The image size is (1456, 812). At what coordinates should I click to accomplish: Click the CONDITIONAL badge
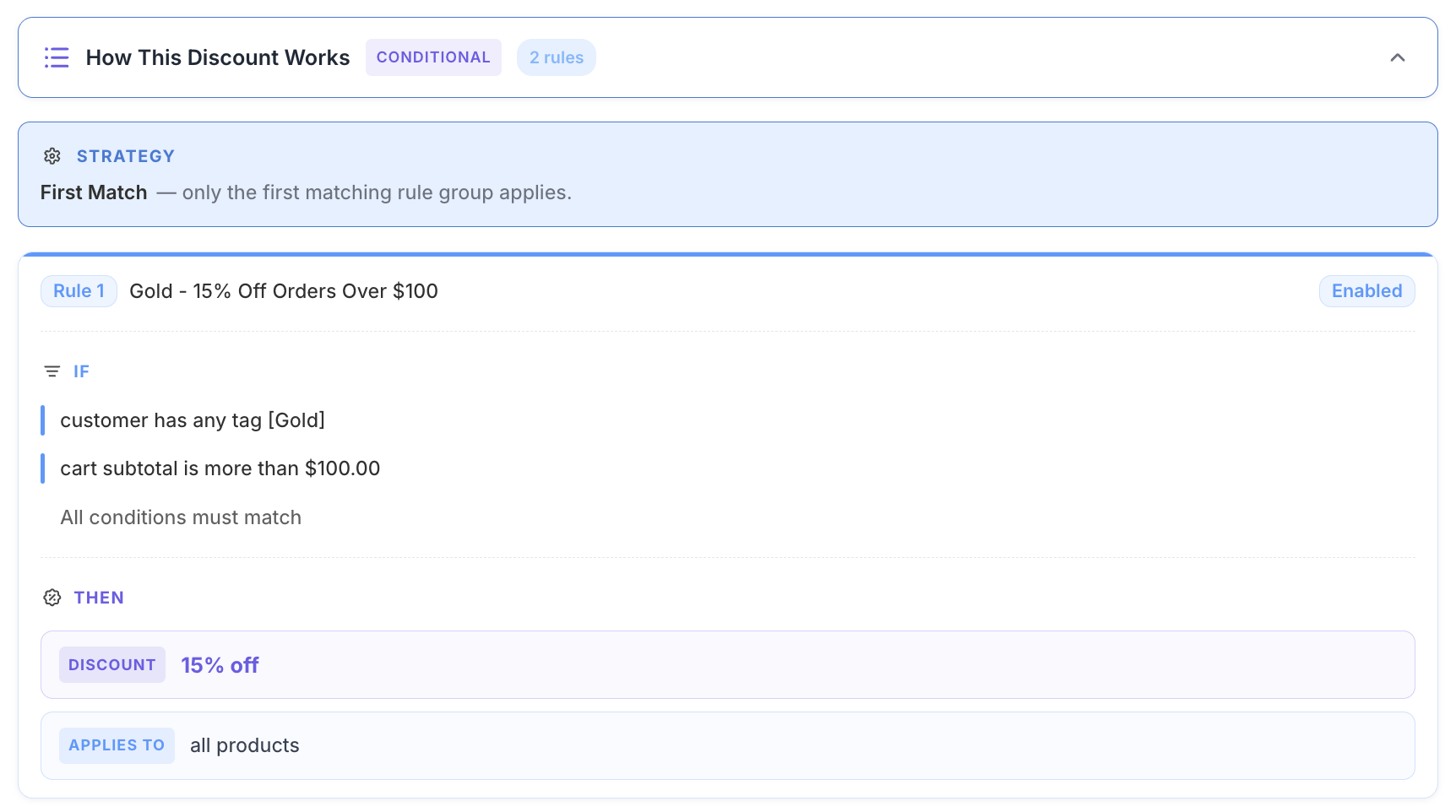432,57
